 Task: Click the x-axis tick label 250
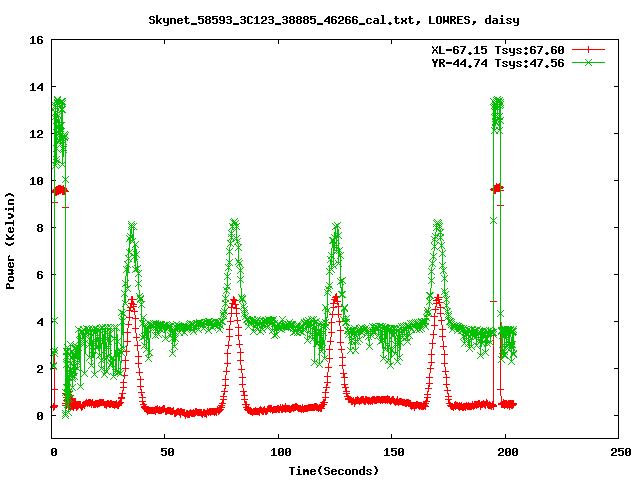pyautogui.click(x=620, y=452)
